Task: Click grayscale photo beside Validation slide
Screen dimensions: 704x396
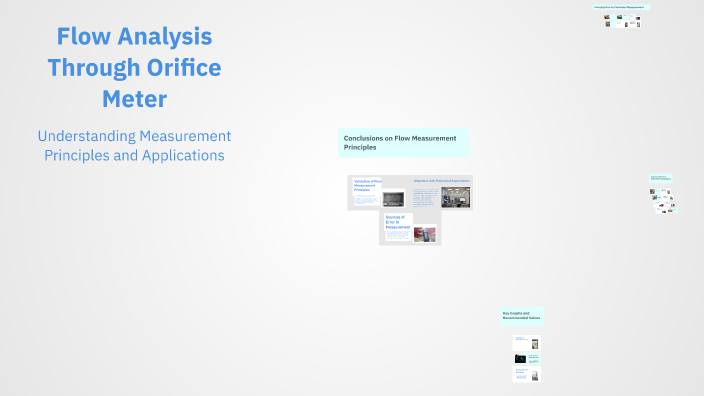Action: tap(393, 198)
